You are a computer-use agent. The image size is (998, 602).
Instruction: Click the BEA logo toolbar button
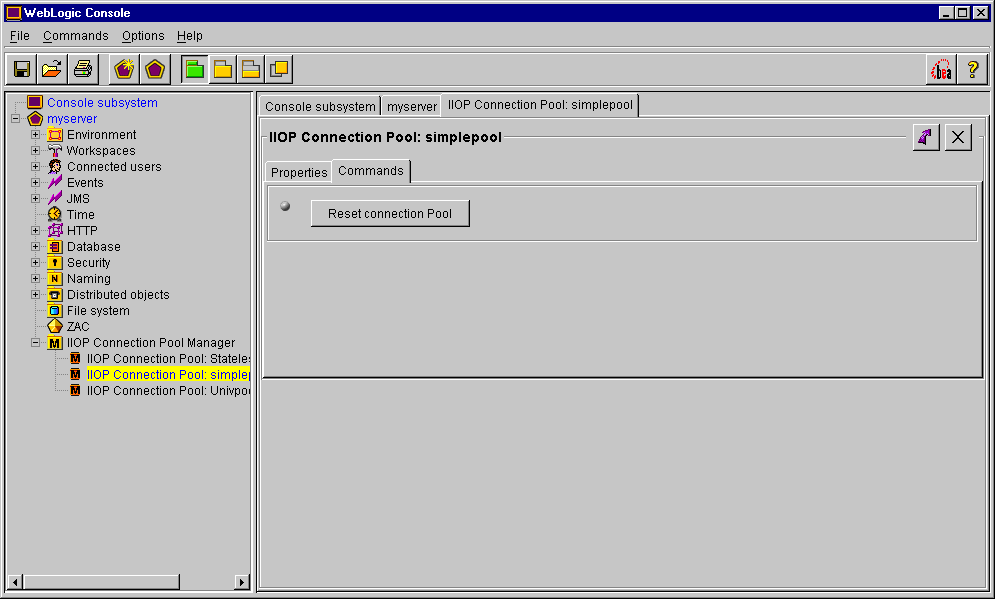point(941,69)
